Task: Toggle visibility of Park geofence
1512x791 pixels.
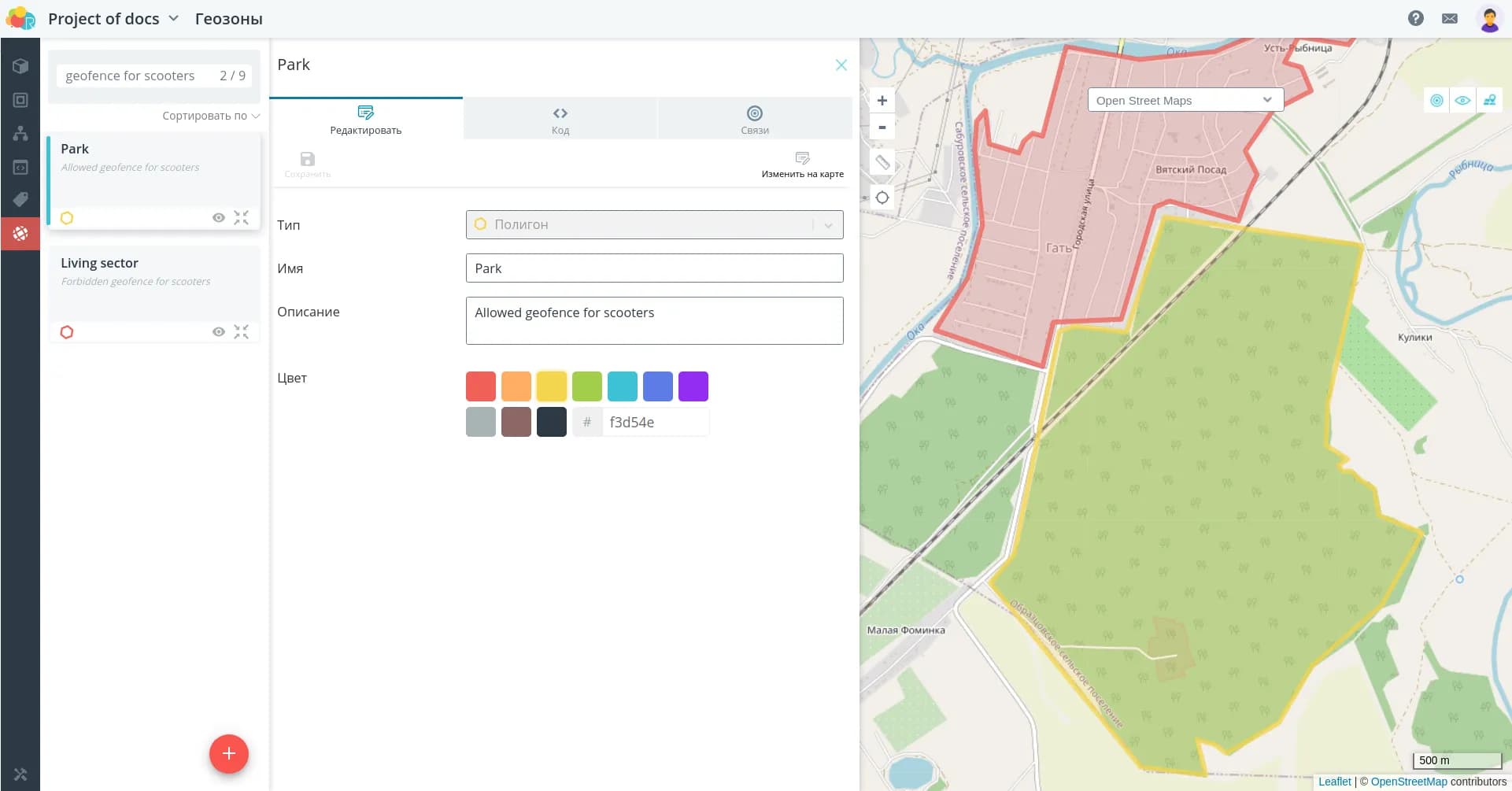Action: point(219,218)
